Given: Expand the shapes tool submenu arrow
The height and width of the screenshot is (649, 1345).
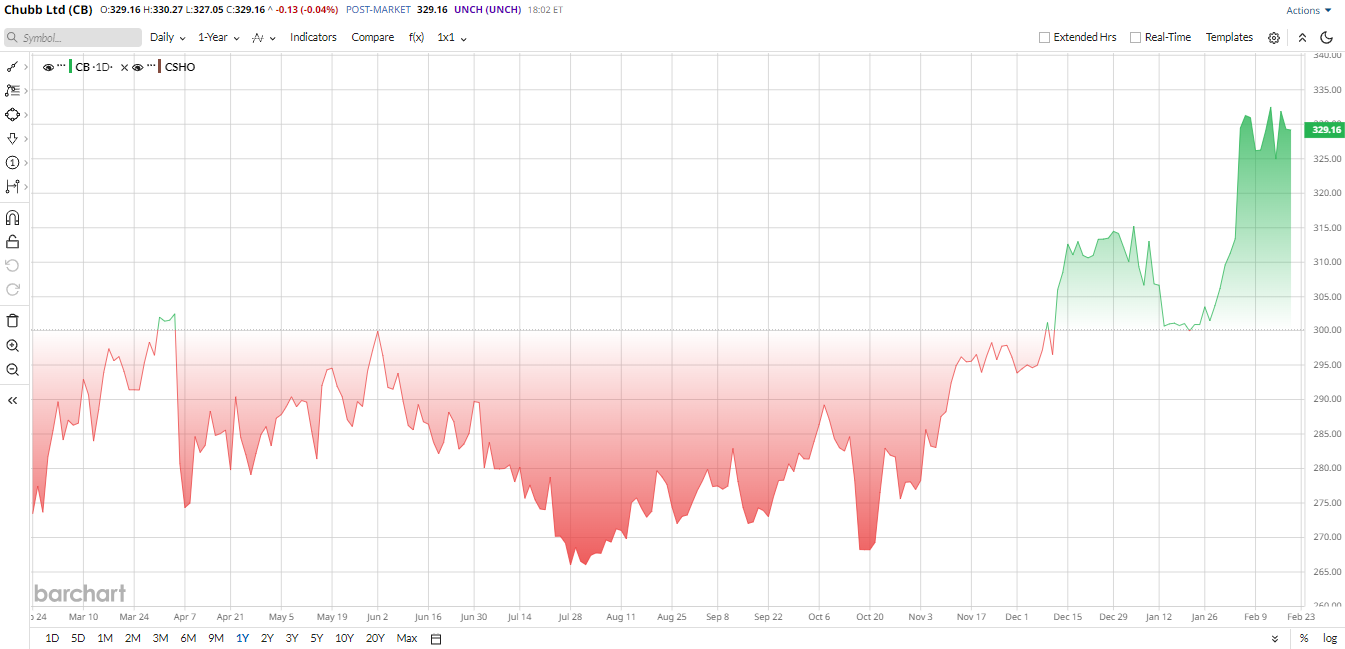Looking at the screenshot, I should [x=26, y=115].
